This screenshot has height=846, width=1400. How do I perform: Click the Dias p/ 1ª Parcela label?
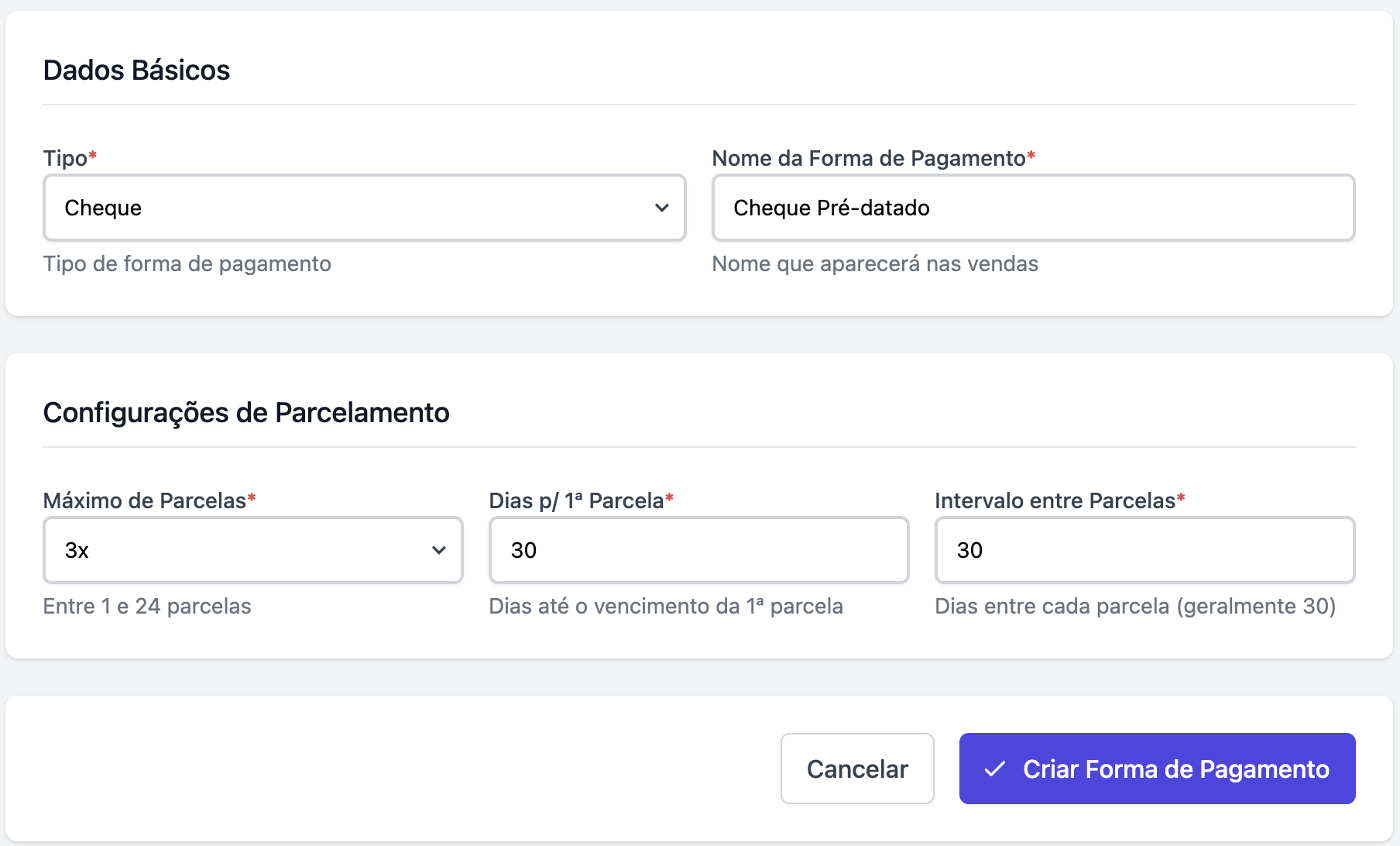(576, 500)
